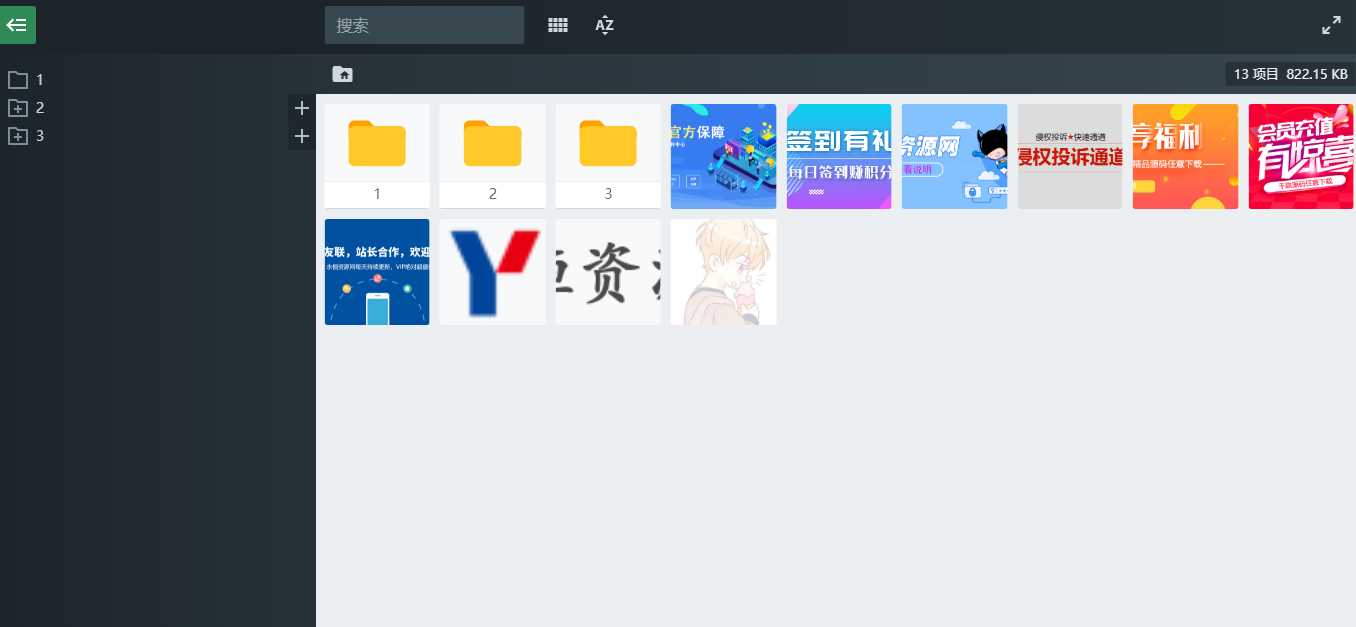Viewport: 1356px width, 627px height.
Task: Click the folder icon beside sidebar item 1
Action: click(18, 80)
